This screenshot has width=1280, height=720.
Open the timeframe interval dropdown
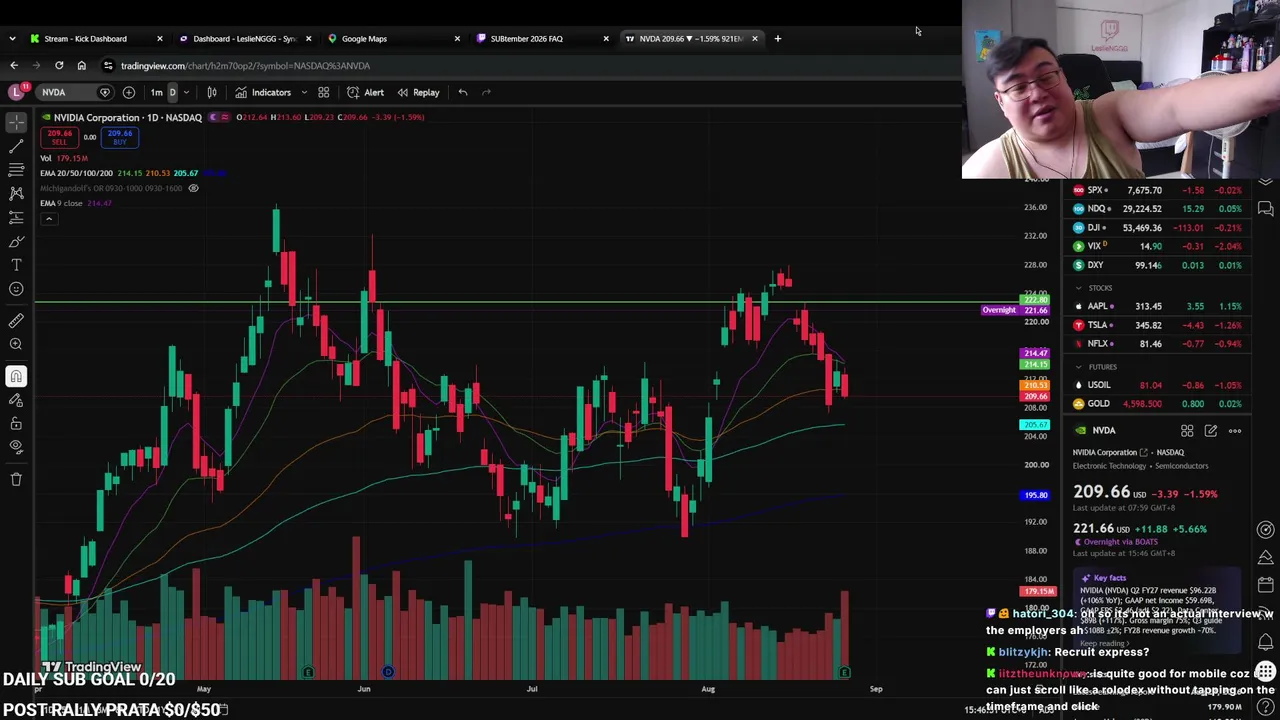(186, 92)
